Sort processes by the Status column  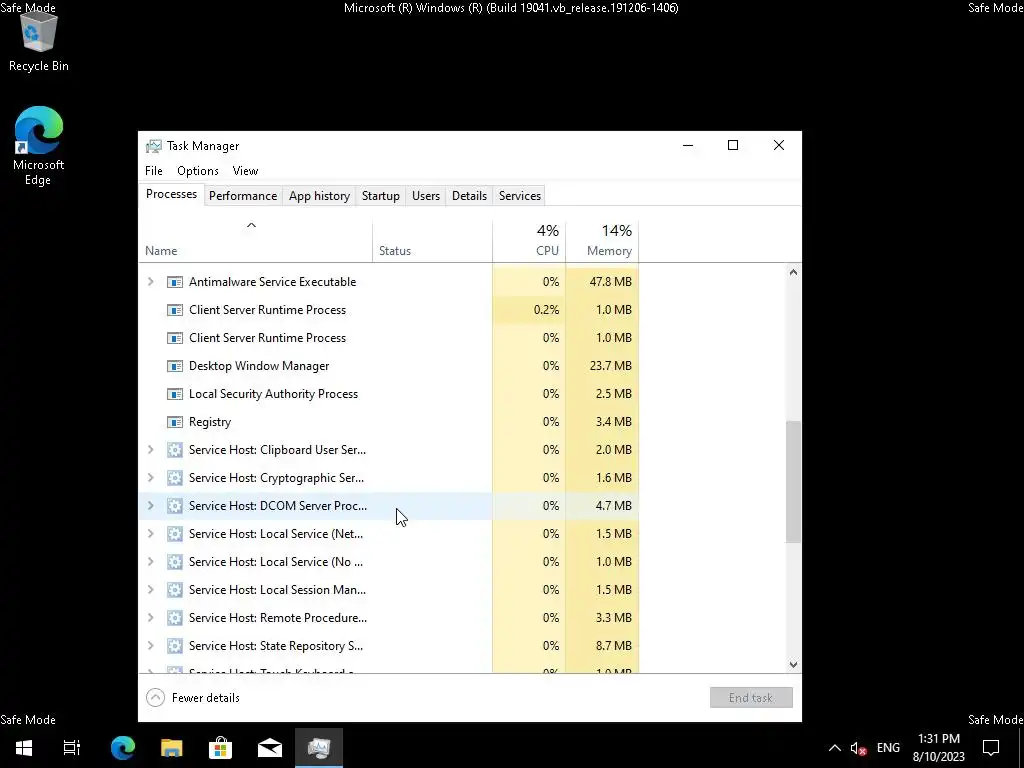[432, 242]
